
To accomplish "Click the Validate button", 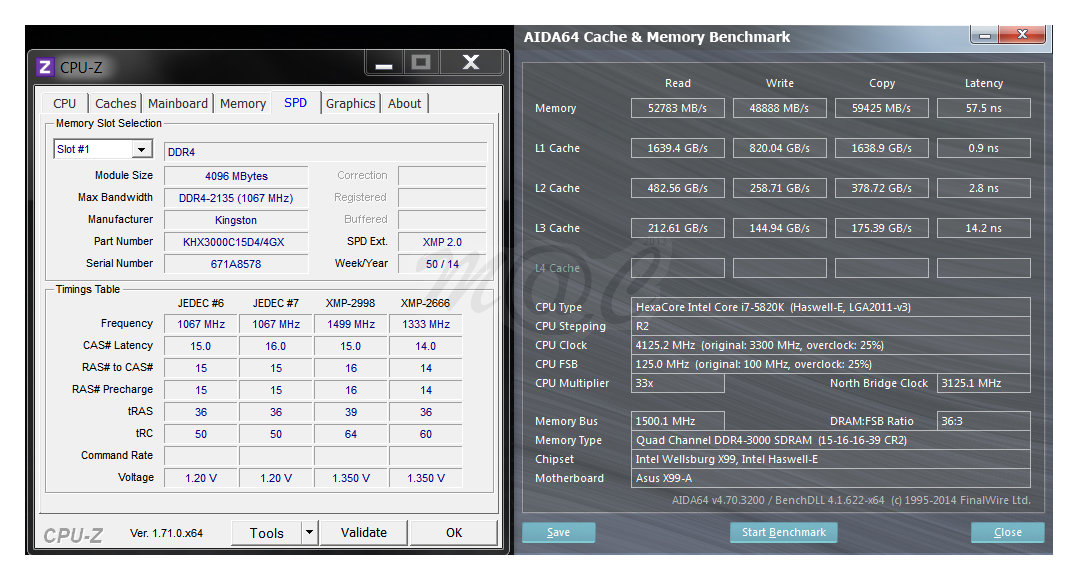I will point(364,533).
